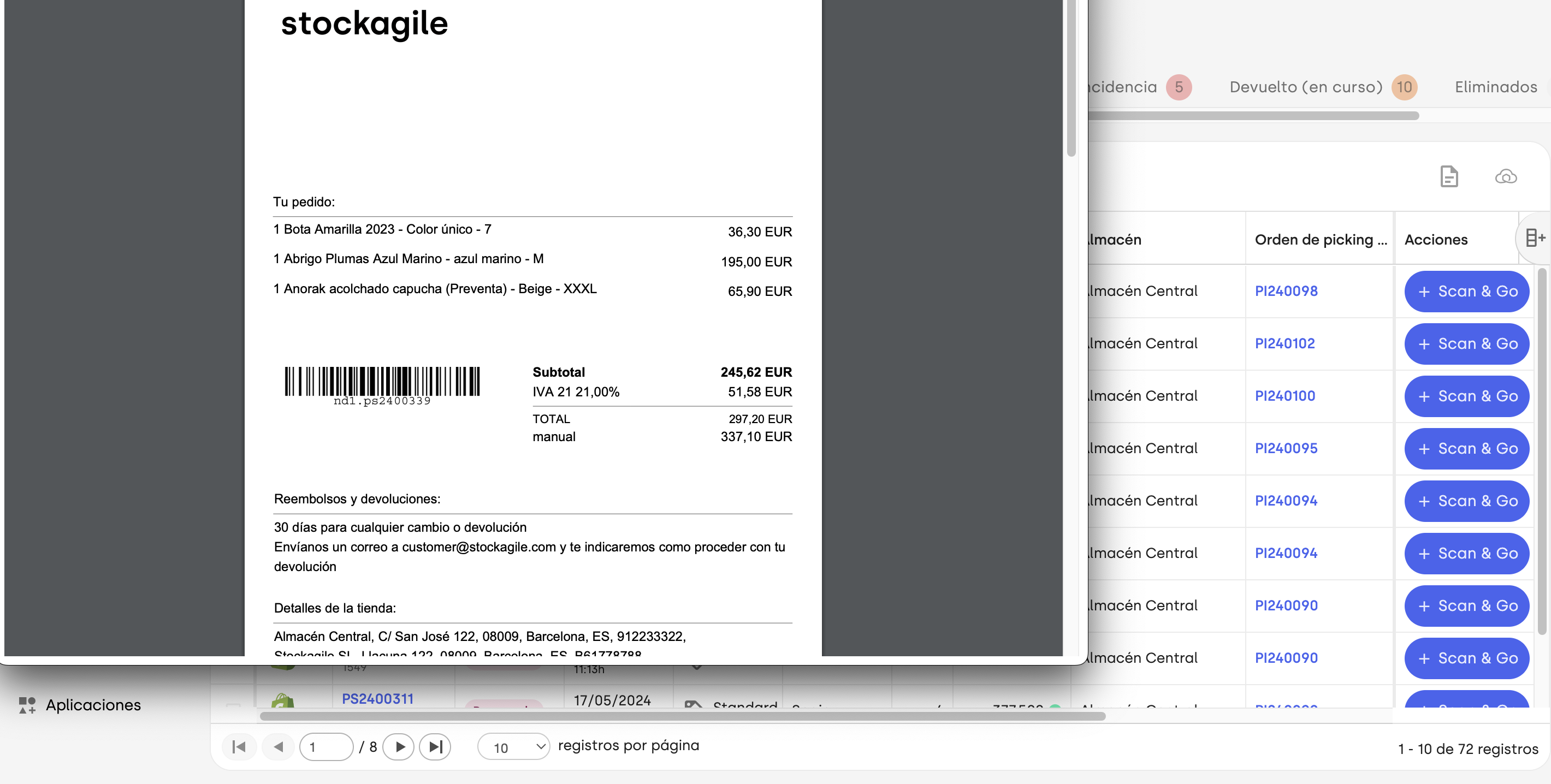Screen dimensions: 1551x784
Task: Click the Almacén column header
Action: (x=1115, y=240)
